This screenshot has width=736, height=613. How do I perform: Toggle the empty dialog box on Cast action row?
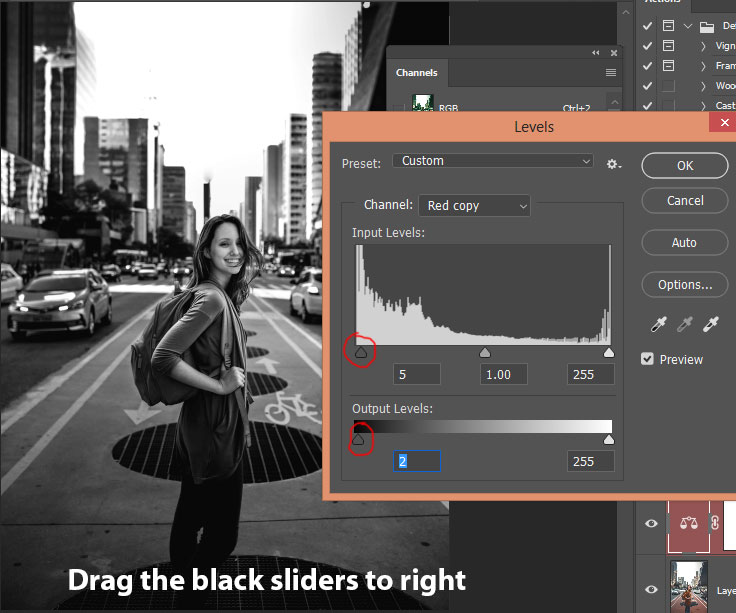tap(668, 105)
